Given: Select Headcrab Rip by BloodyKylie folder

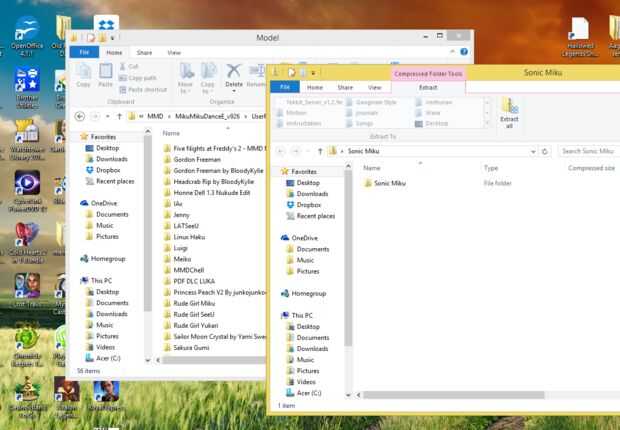Looking at the screenshot, I should tap(209, 182).
